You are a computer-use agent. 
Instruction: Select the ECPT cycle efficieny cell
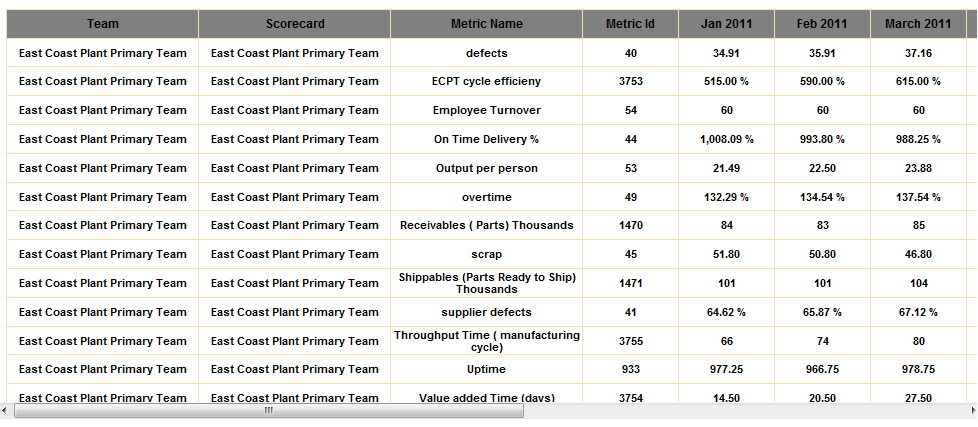click(x=487, y=82)
